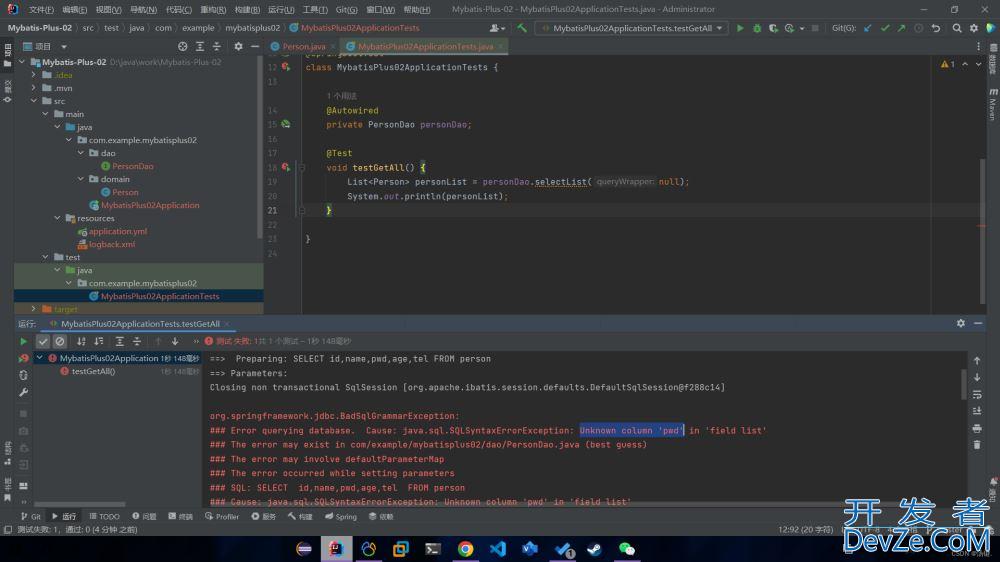Sort test results alphabetically

click(x=81, y=341)
